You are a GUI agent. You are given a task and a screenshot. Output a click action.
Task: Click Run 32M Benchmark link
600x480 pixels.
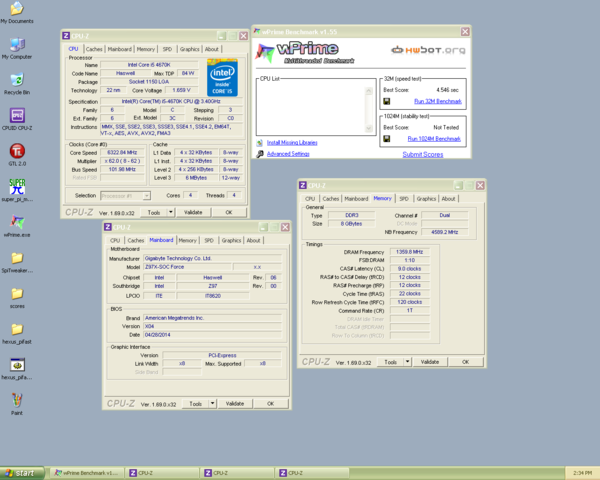[x=438, y=101]
